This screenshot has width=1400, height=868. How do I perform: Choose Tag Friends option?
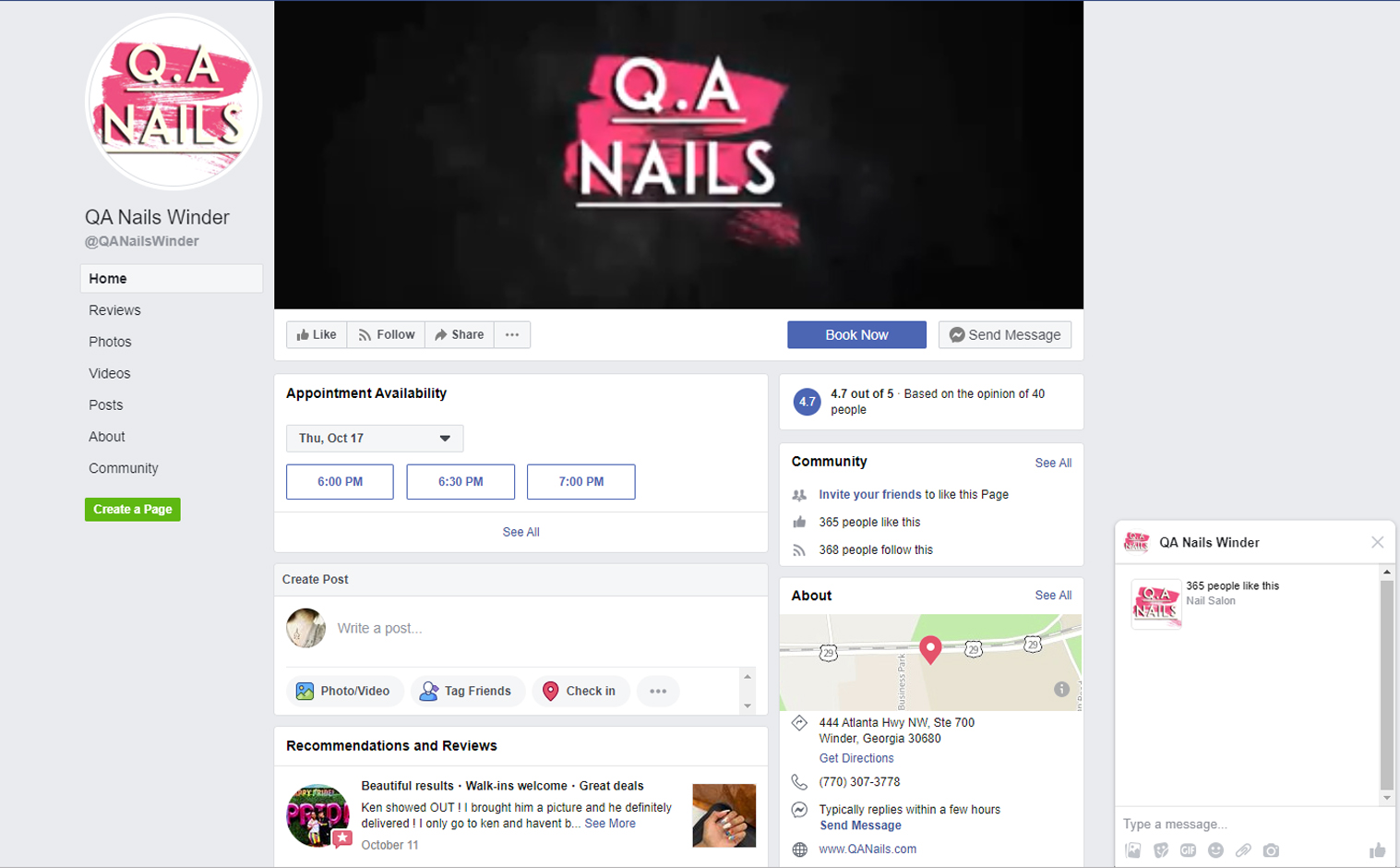point(467,691)
